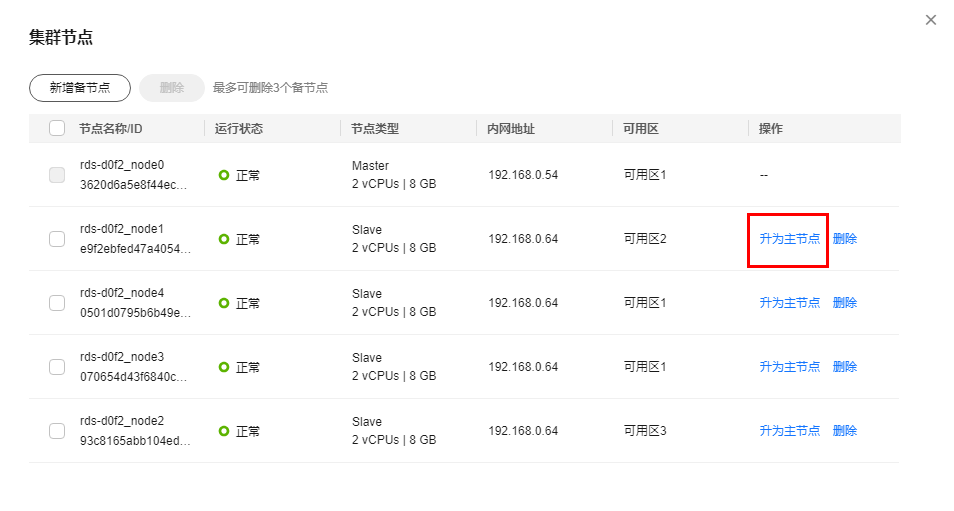
Task: Click 删除 in the rds-d0f2_node4 row
Action: pyautogui.click(x=845, y=303)
